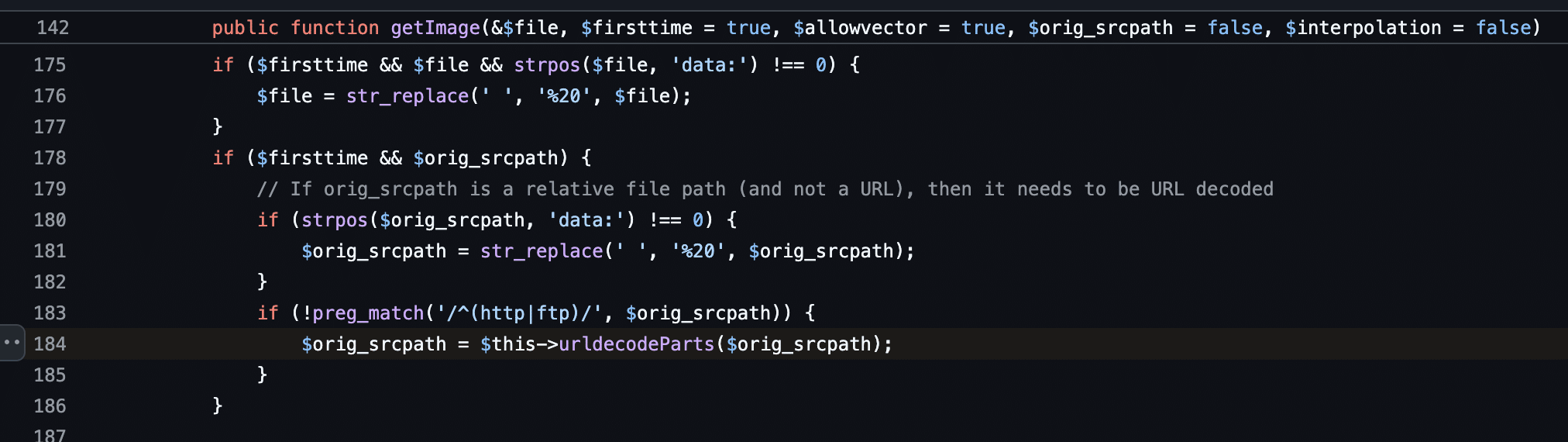
Task: Select the highlighted line number 184
Action: 50,344
